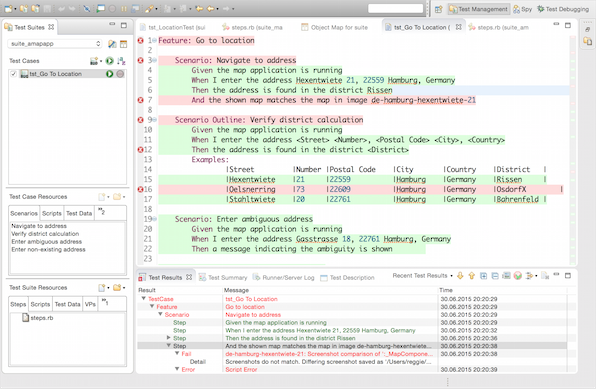The image size is (596, 389).
Task: Toggle the tst_Go To Location checkbox
Action: [x=14, y=74]
